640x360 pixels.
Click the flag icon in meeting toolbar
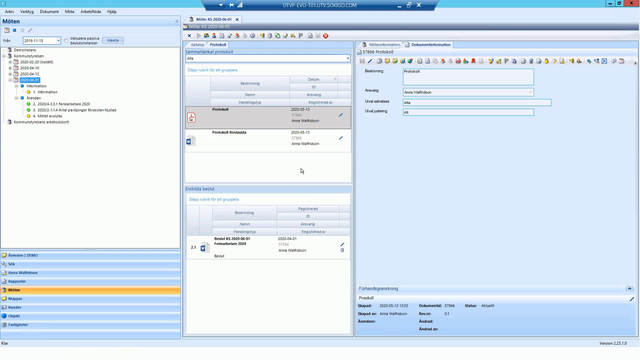point(301,36)
